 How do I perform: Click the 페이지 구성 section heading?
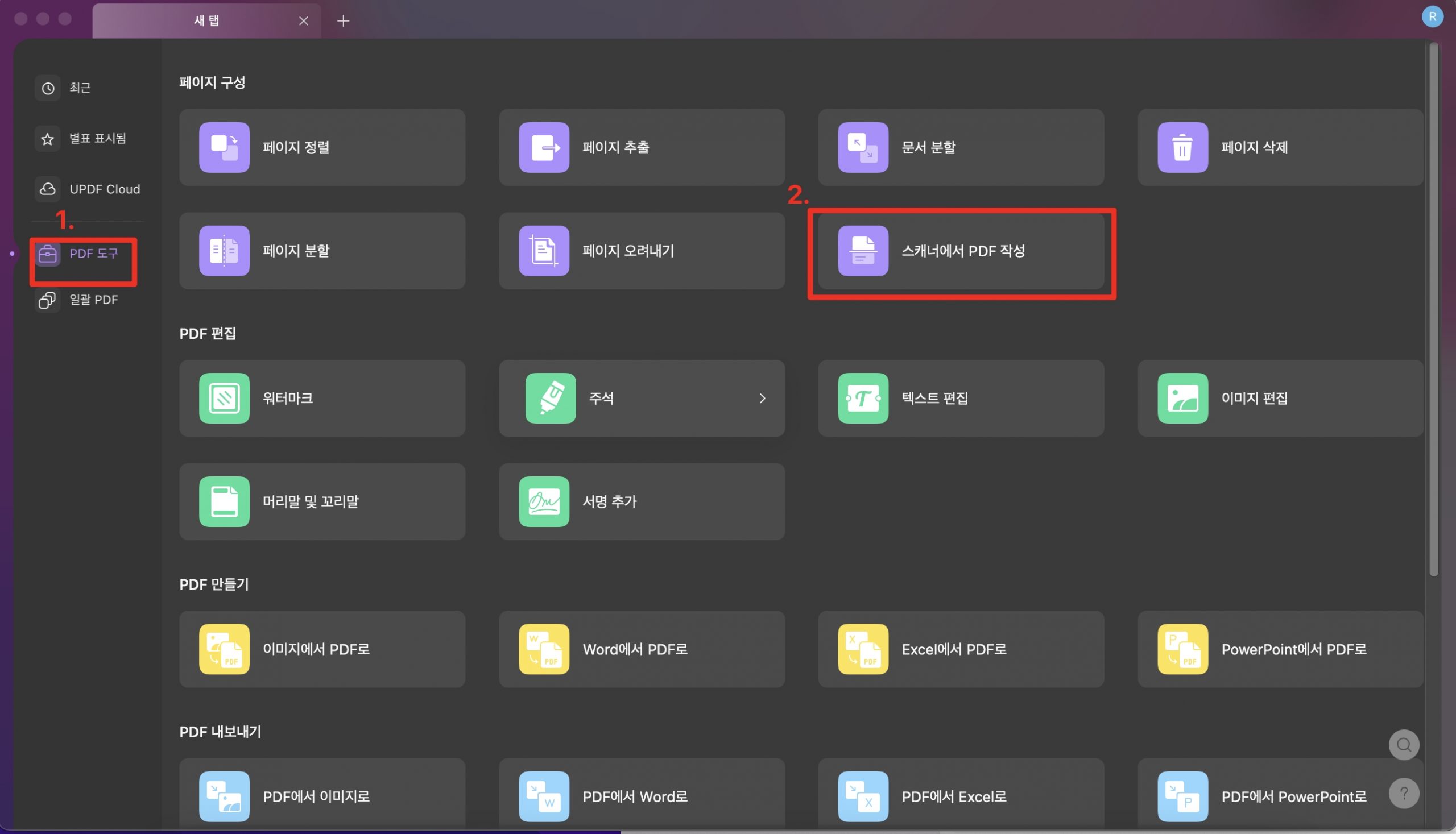(212, 82)
